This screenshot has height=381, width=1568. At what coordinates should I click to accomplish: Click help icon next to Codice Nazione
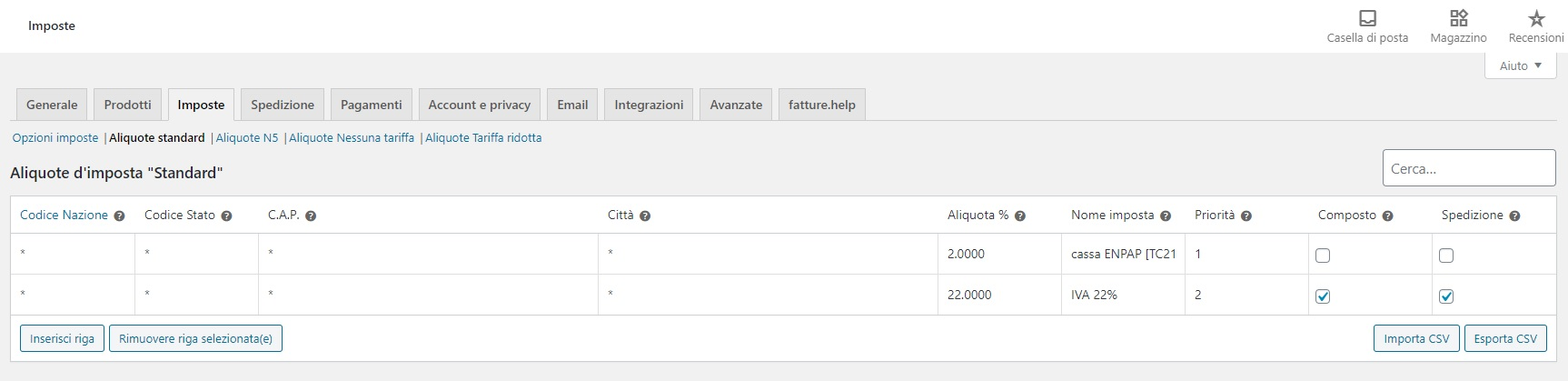pyautogui.click(x=119, y=216)
